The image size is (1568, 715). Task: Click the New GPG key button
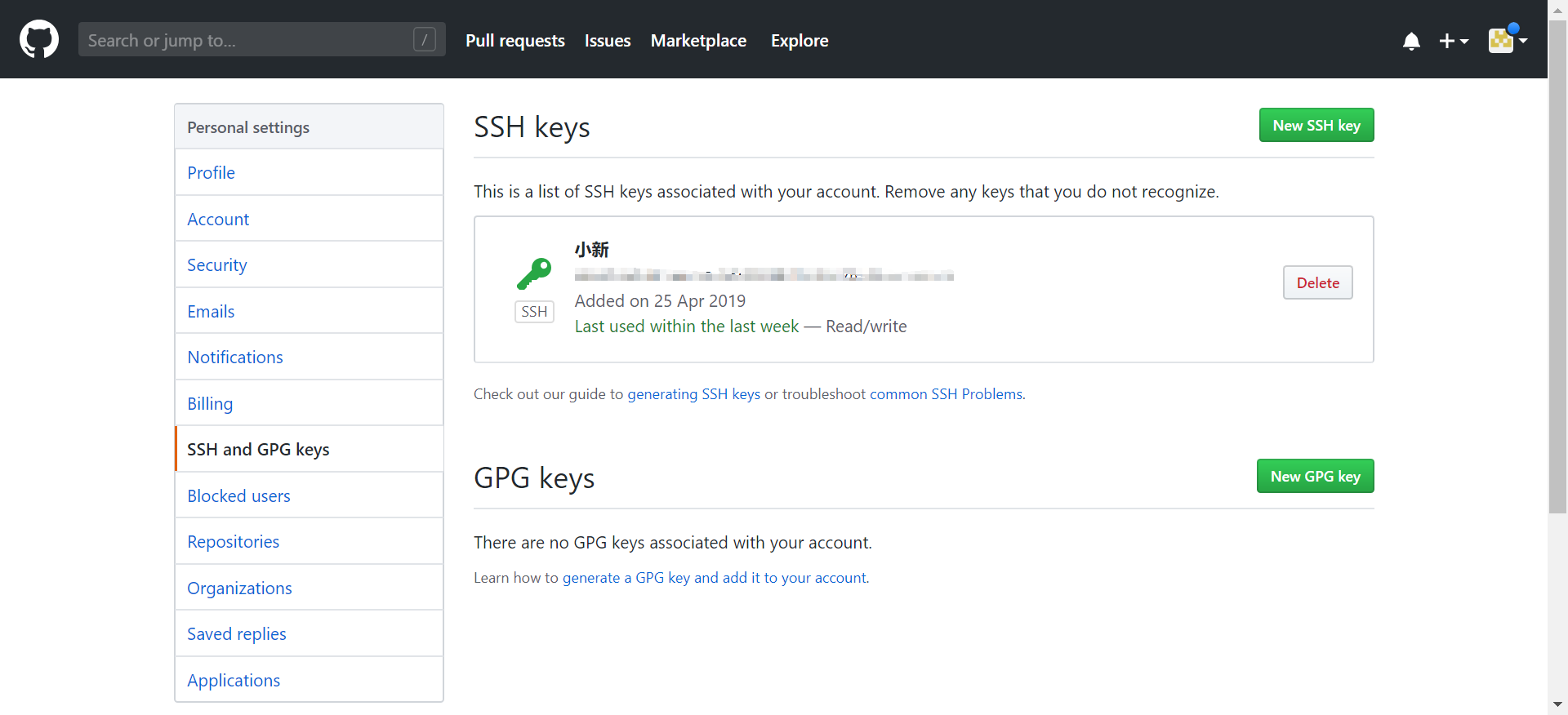1315,476
